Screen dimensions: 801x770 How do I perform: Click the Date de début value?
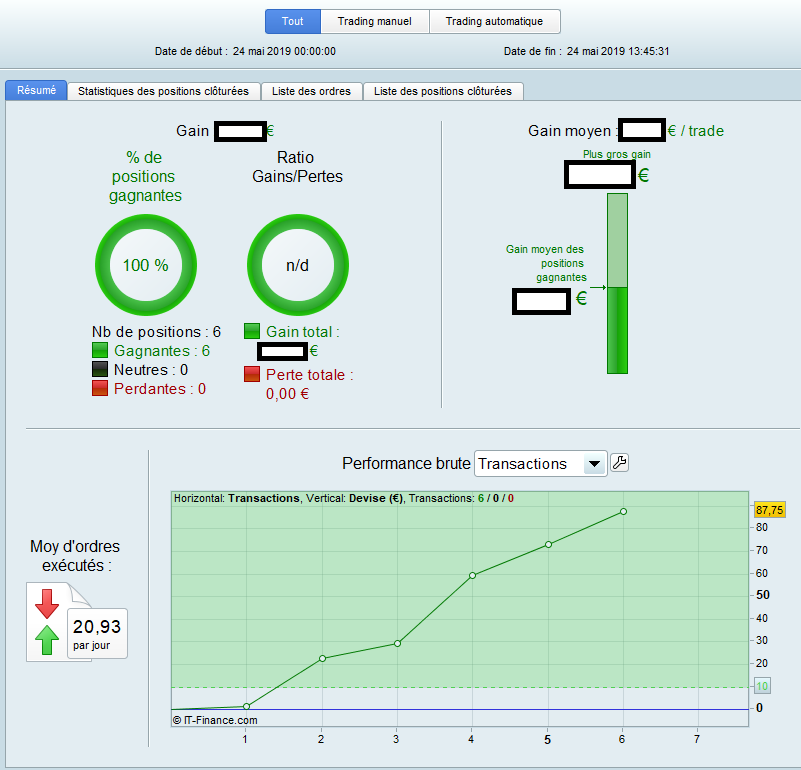click(x=284, y=51)
